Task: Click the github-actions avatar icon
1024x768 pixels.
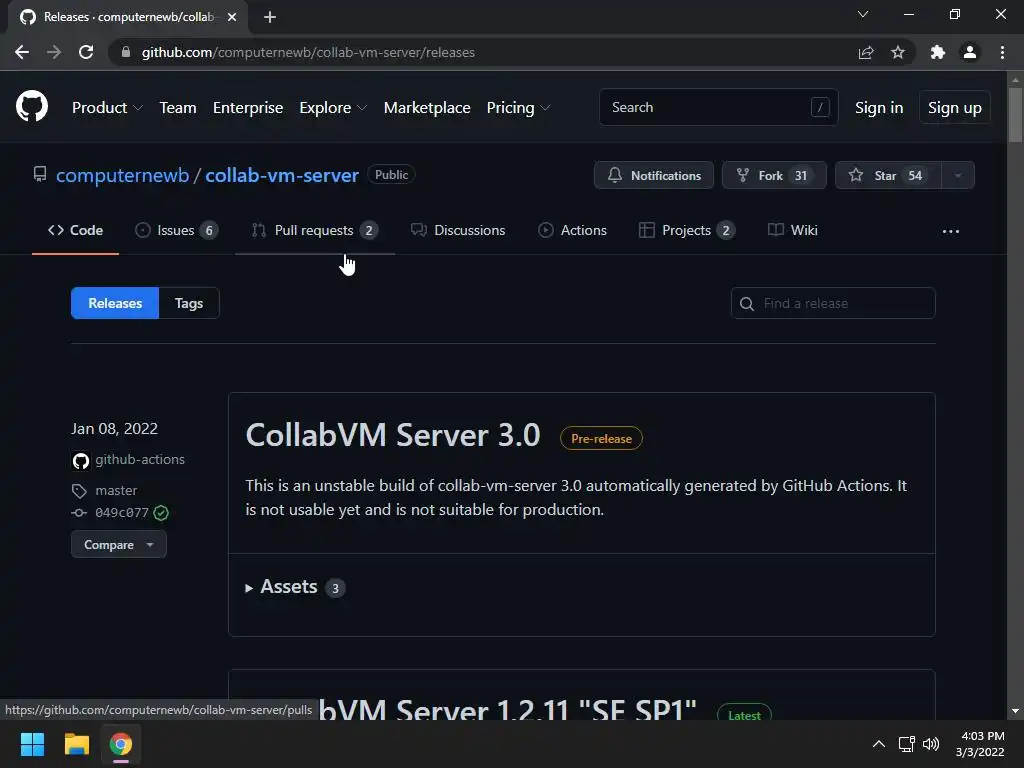Action: (81, 461)
